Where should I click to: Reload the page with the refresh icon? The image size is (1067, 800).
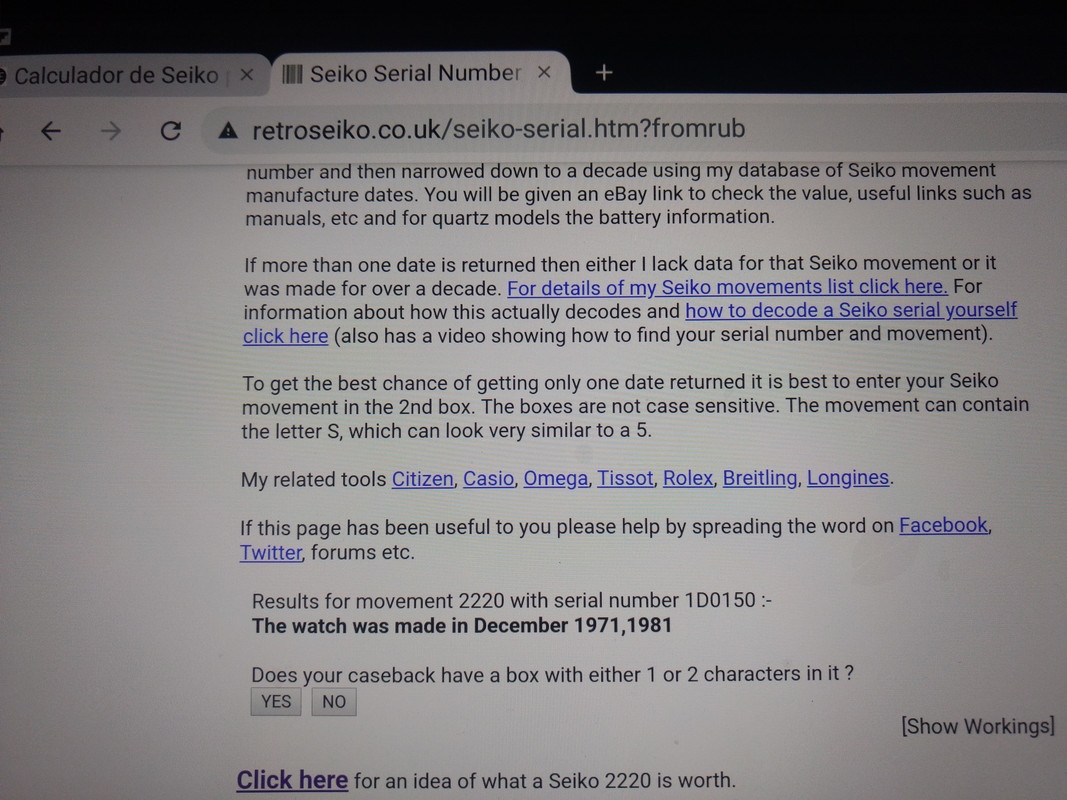171,130
